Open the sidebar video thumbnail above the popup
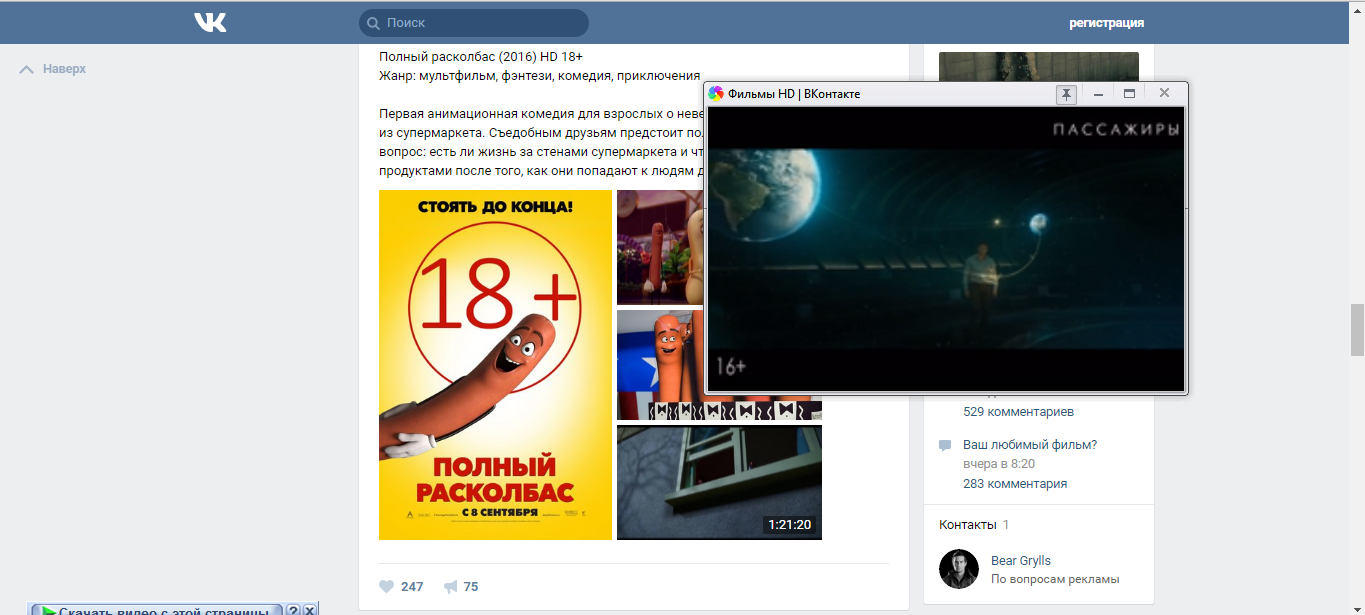This screenshot has height=615, width=1365. pos(1039,66)
